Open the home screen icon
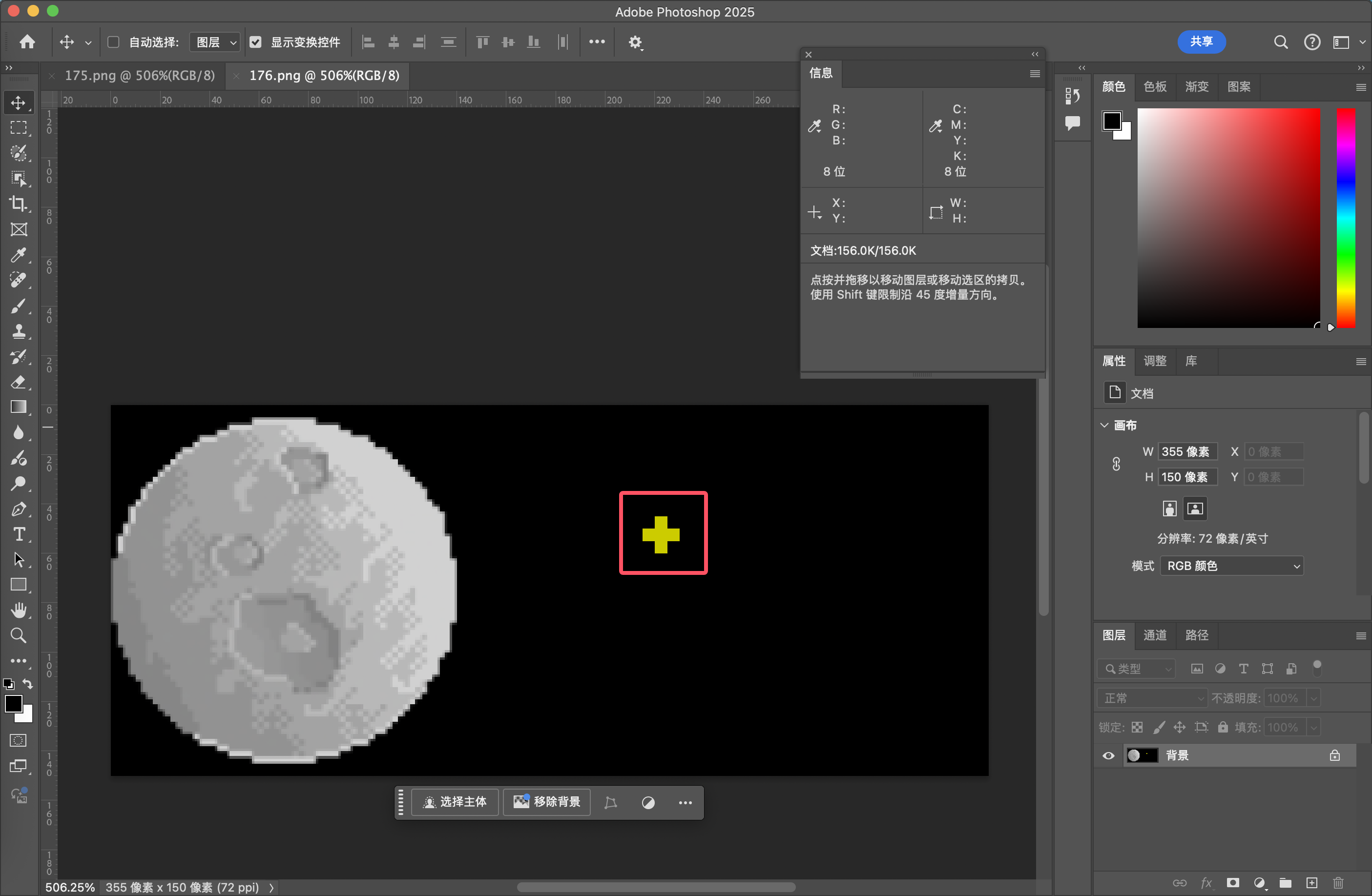The image size is (1372, 896). click(x=27, y=41)
